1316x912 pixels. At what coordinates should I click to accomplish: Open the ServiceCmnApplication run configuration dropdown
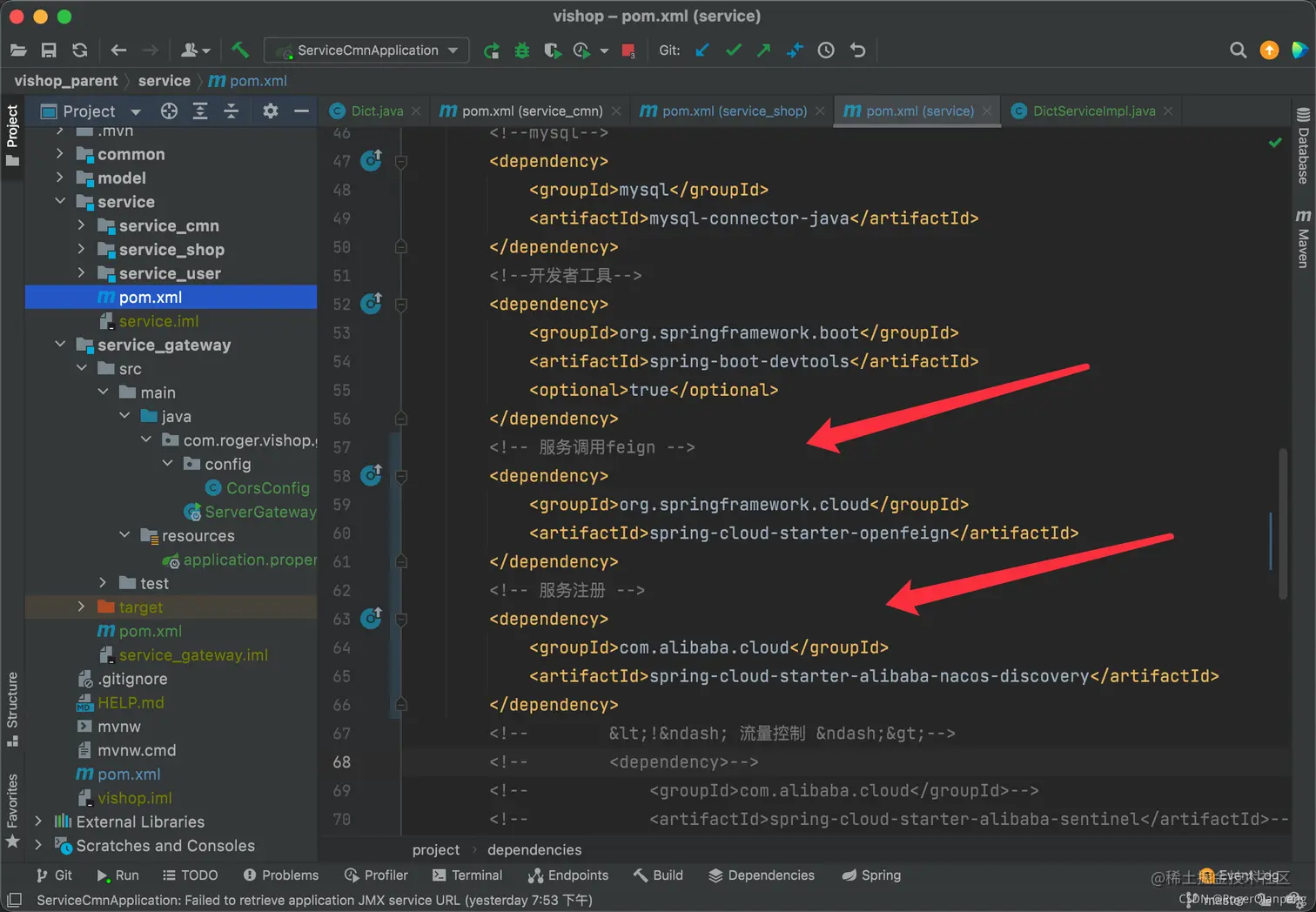coord(366,50)
